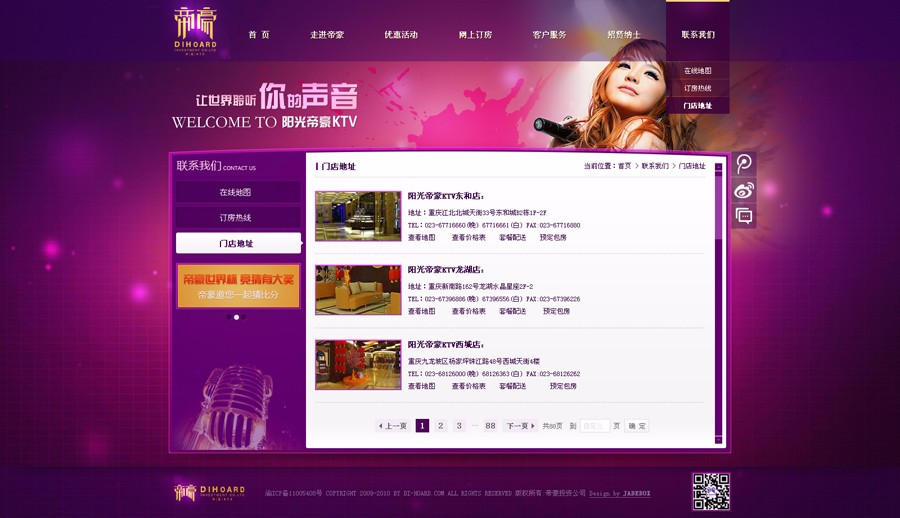This screenshot has width=900, height=518.
Task: Click 龙湖店 TEL phone number line
Action: coord(494,299)
